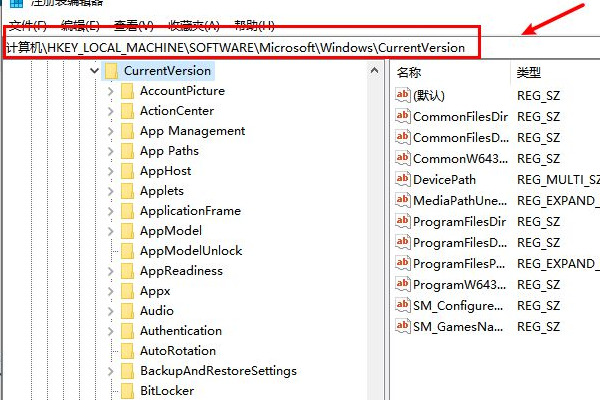Viewport: 600px width, 400px height.
Task: Click the CurrentVersion folder icon
Action: (x=111, y=71)
